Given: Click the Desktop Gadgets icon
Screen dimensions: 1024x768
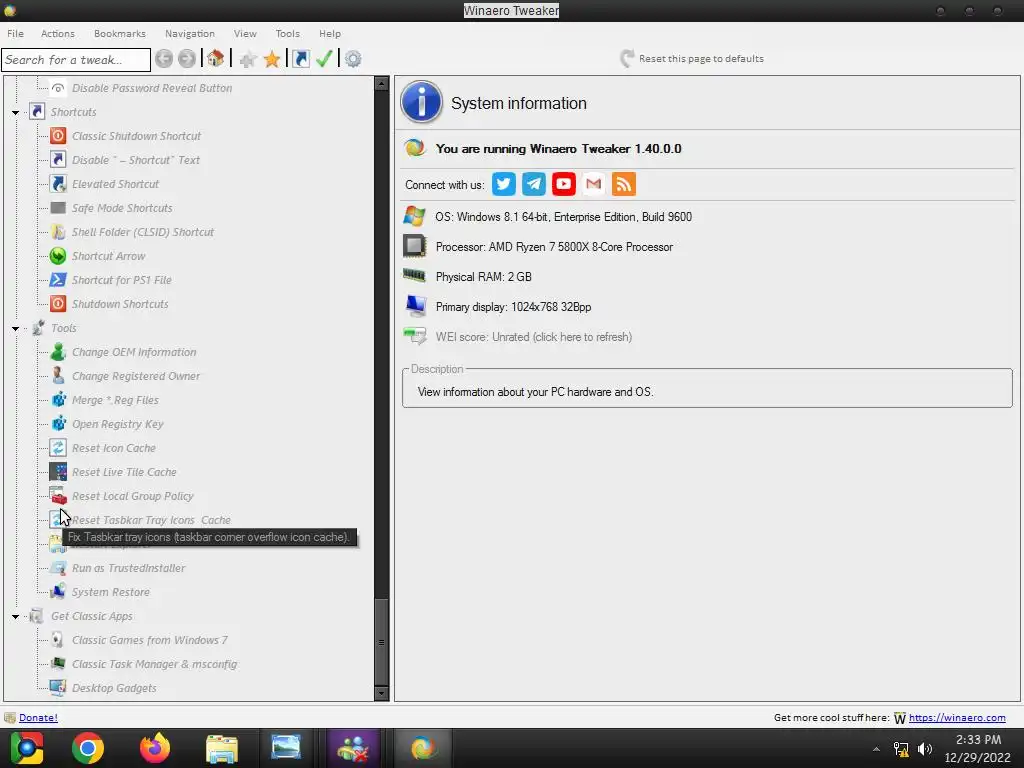Looking at the screenshot, I should (x=58, y=688).
